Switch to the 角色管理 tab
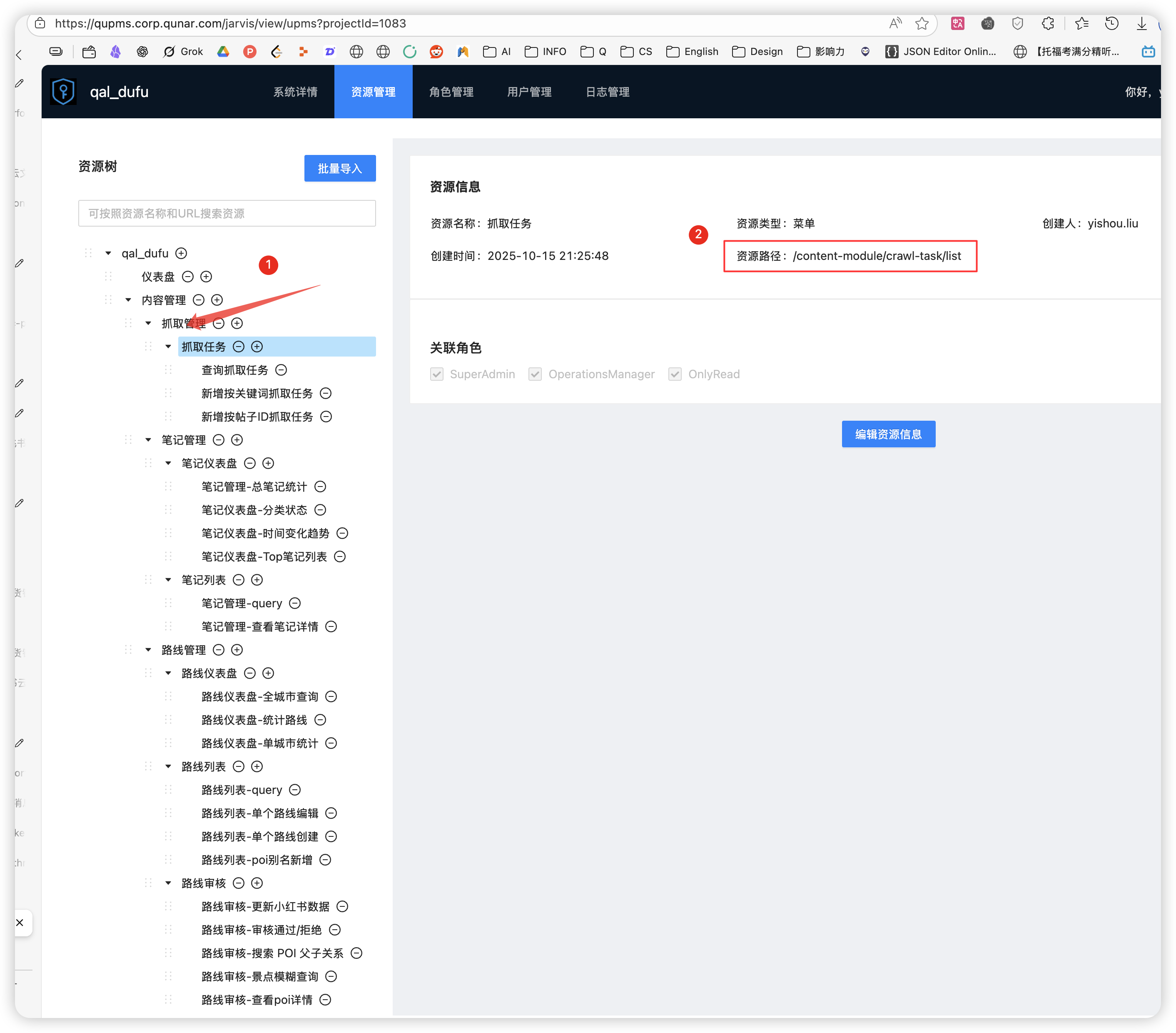Viewport: 1176px width, 1033px height. coord(451,92)
